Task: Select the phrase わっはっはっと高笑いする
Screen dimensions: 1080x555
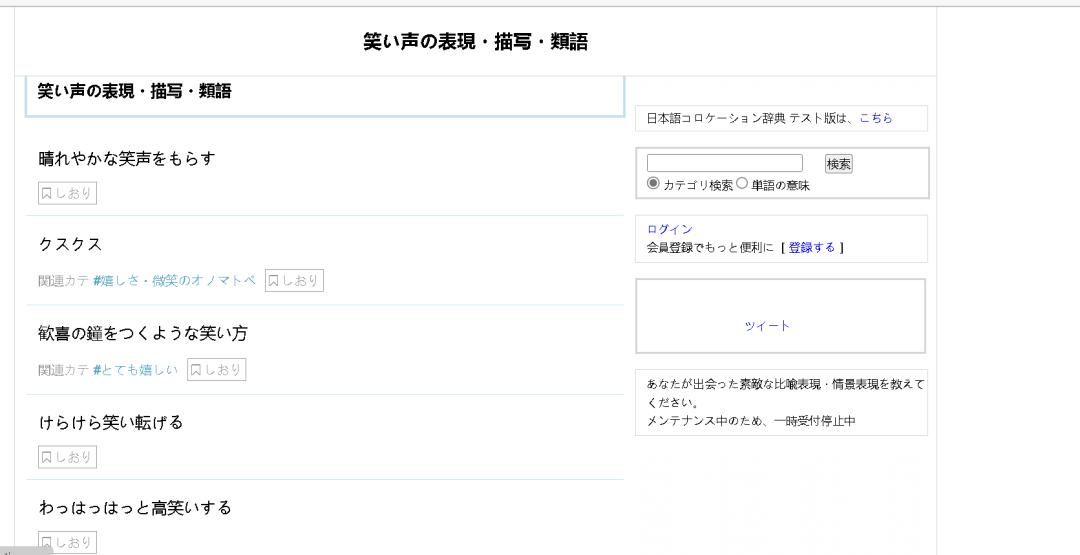Action: point(135,507)
